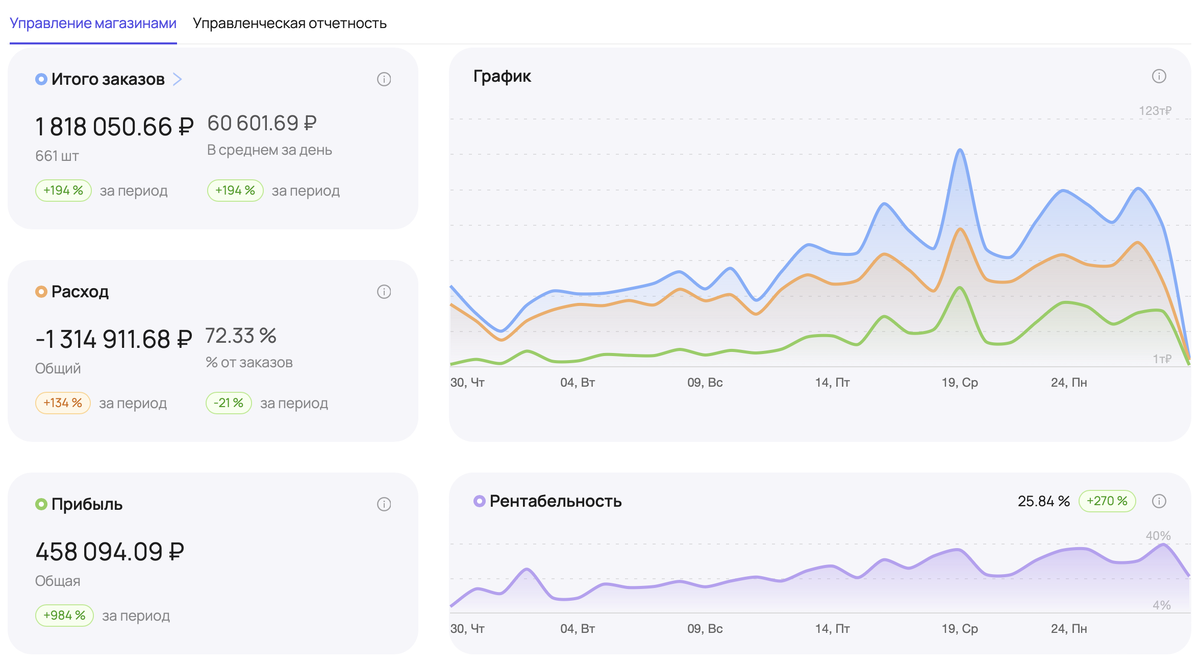The width and height of the screenshot is (1200, 661).
Task: Toggle blue circle marker next to Итого заказов
Action: pyautogui.click(x=41, y=79)
